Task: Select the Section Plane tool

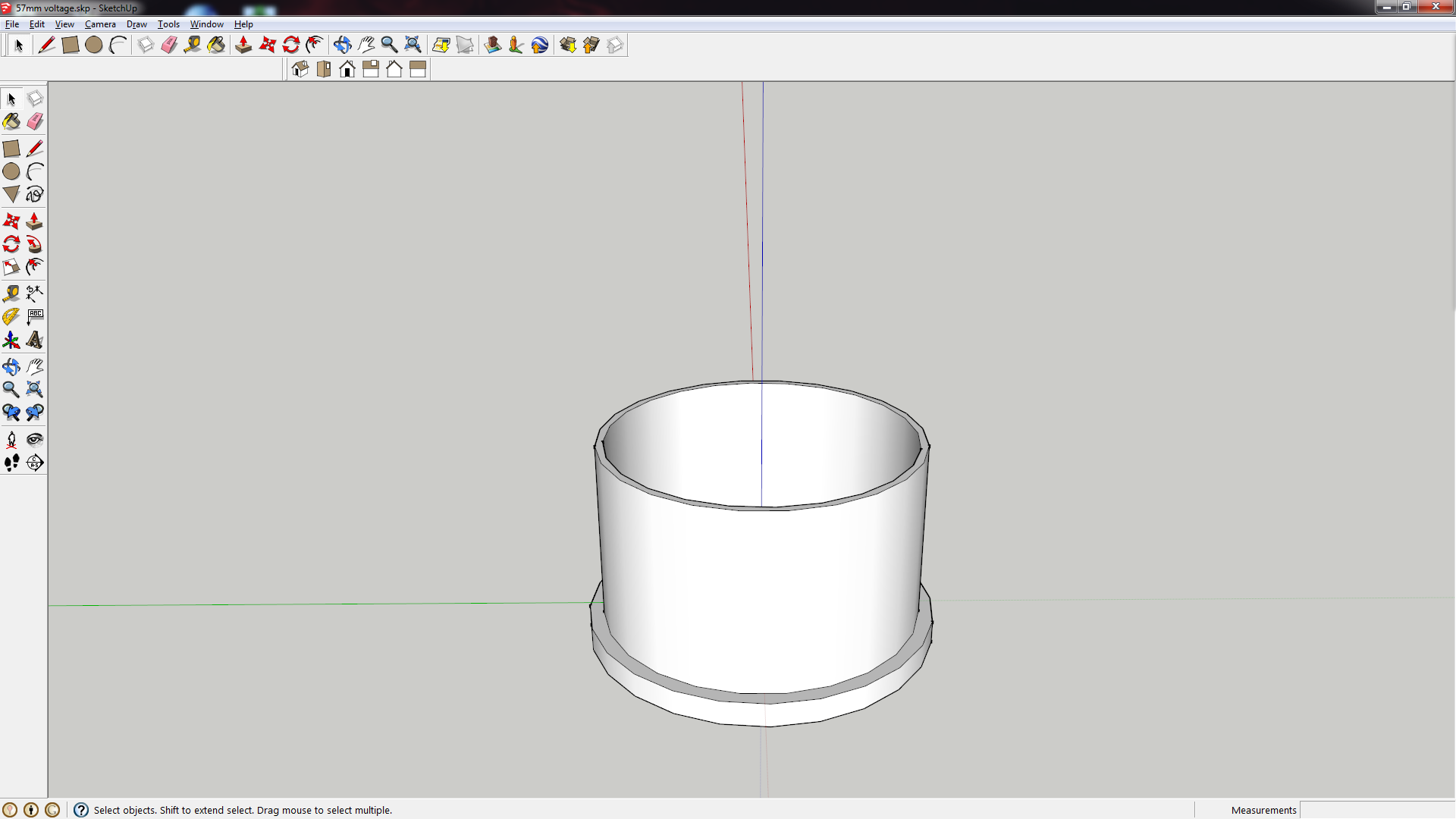Action: click(x=35, y=463)
